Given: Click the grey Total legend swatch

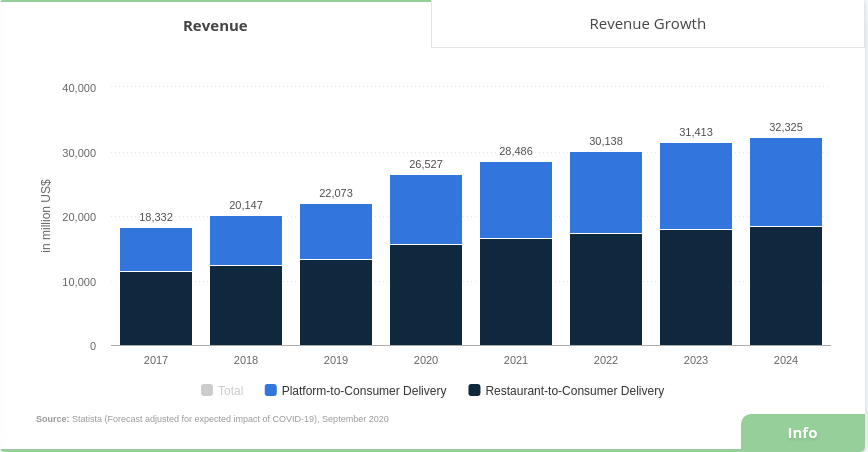Looking at the screenshot, I should point(206,390).
